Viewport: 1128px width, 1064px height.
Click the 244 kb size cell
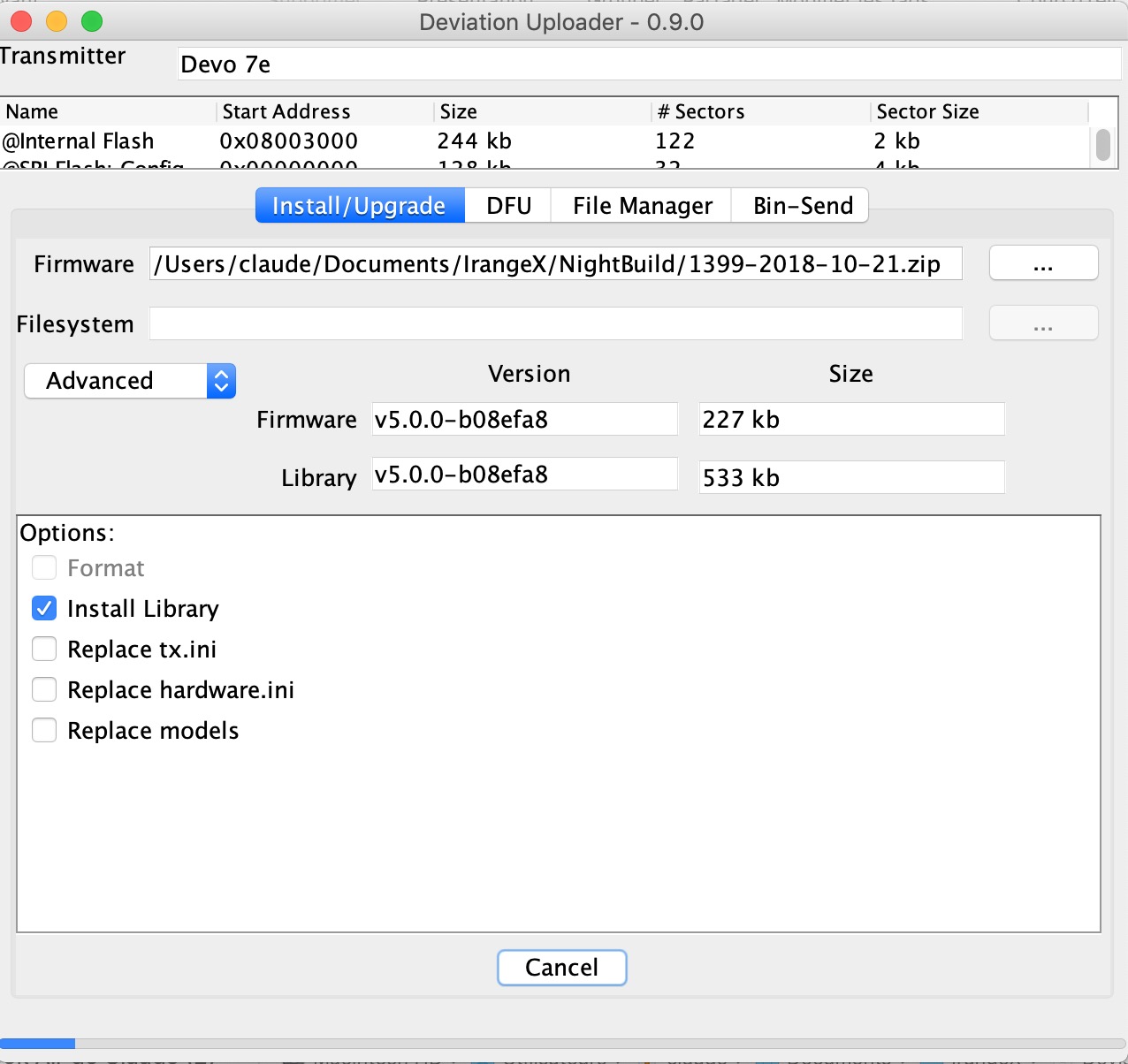click(x=475, y=141)
